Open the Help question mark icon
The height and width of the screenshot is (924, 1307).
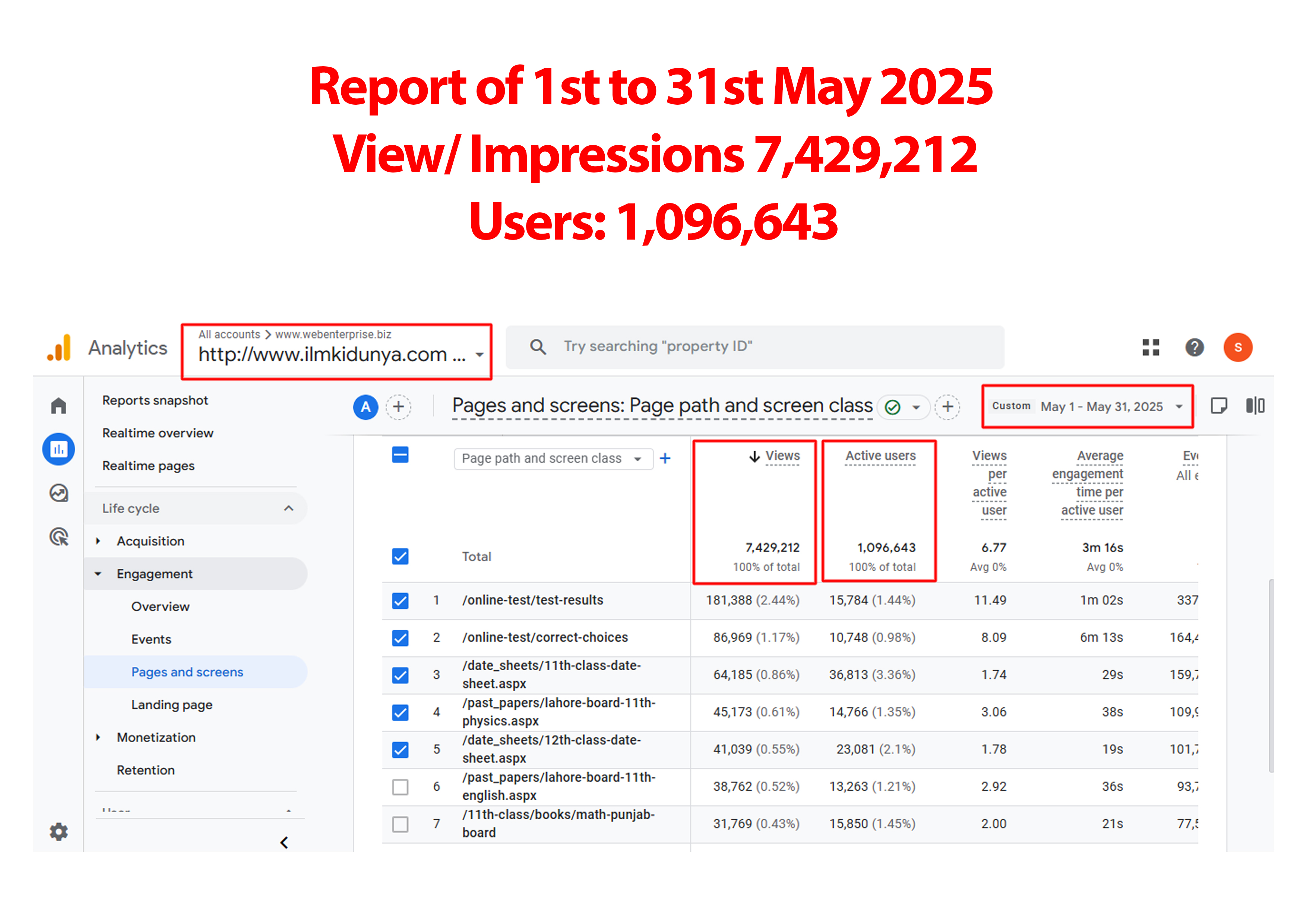point(1194,347)
